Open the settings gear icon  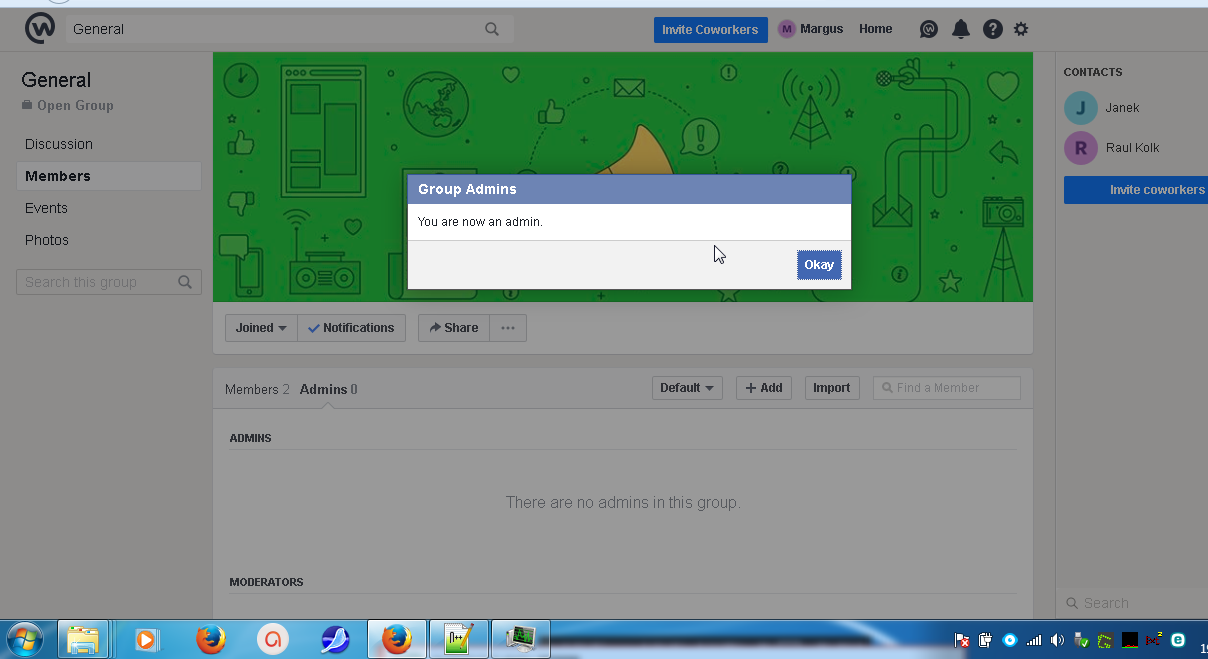coord(1021,29)
